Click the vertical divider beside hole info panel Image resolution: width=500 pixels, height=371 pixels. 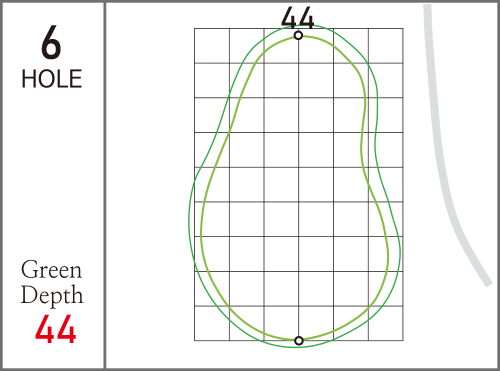click(x=105, y=185)
